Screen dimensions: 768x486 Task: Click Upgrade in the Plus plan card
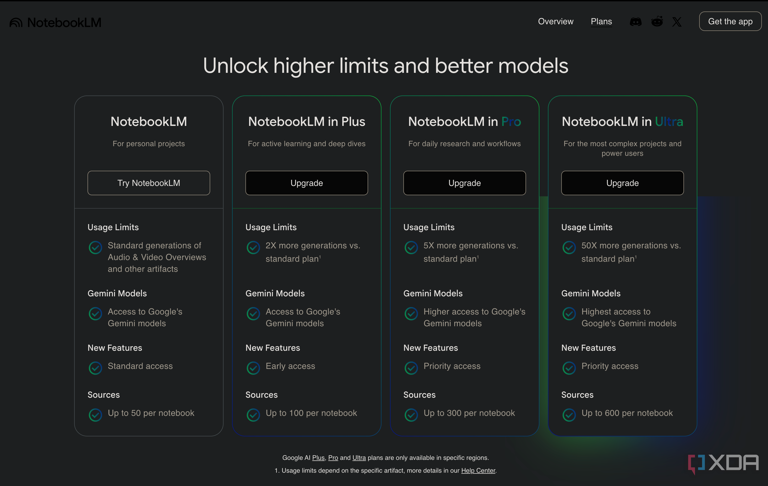307,183
